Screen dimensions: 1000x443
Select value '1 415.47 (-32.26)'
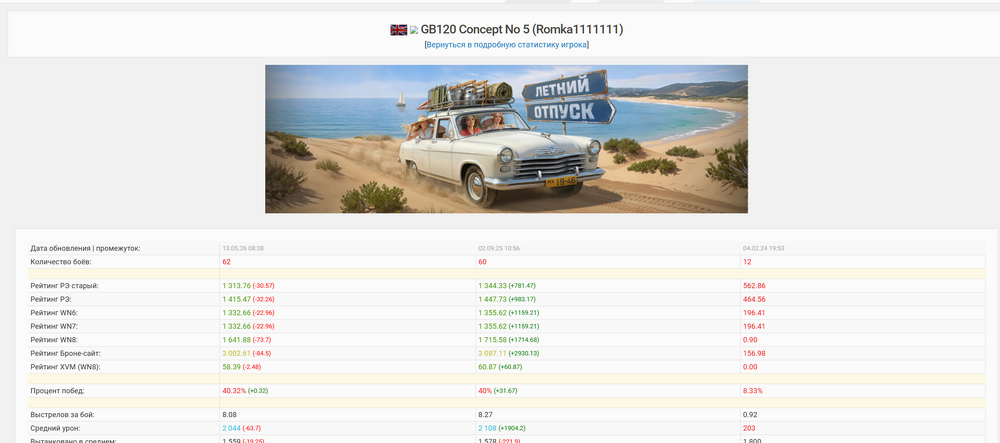(x=249, y=300)
